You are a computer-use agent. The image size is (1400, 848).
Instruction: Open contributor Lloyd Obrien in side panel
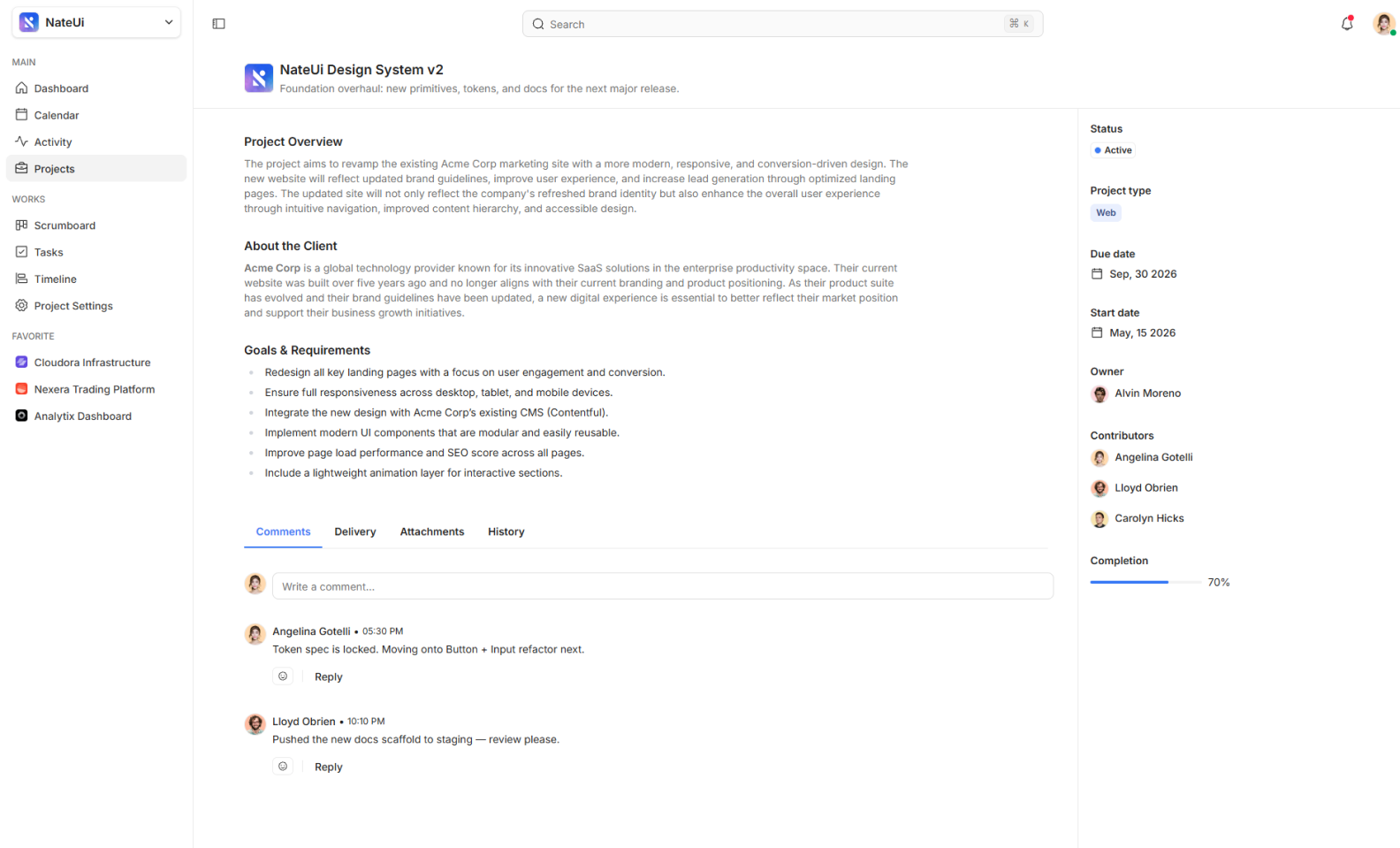[1135, 488]
